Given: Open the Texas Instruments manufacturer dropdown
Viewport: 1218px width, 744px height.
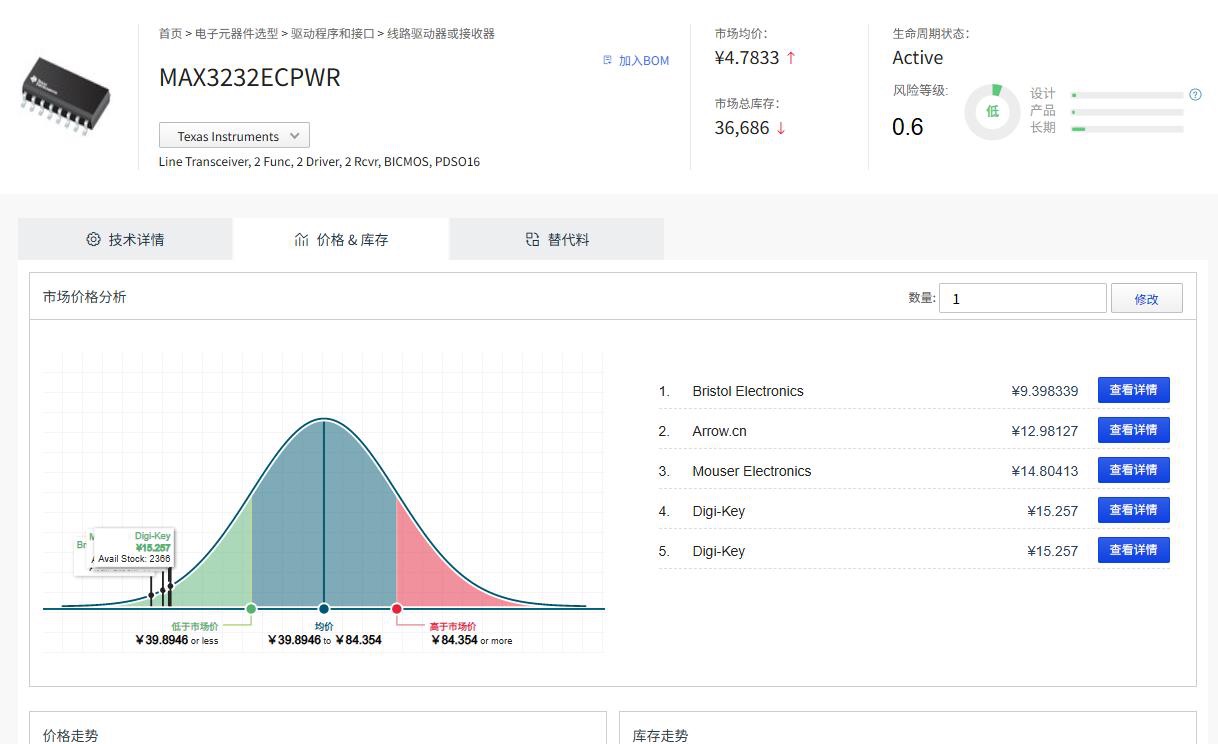Looking at the screenshot, I should tap(234, 136).
